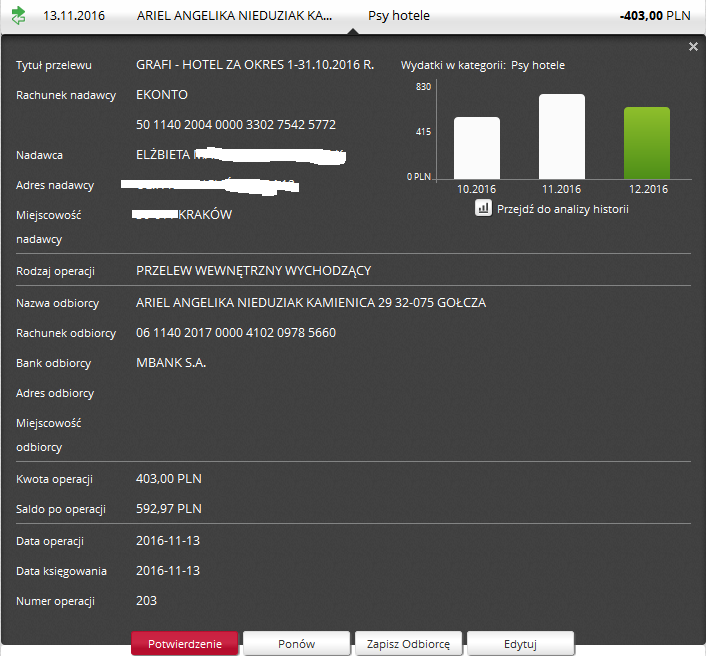Select the 11.2016 bar in the chart
Viewport: 706px width, 656px height.
[561, 137]
